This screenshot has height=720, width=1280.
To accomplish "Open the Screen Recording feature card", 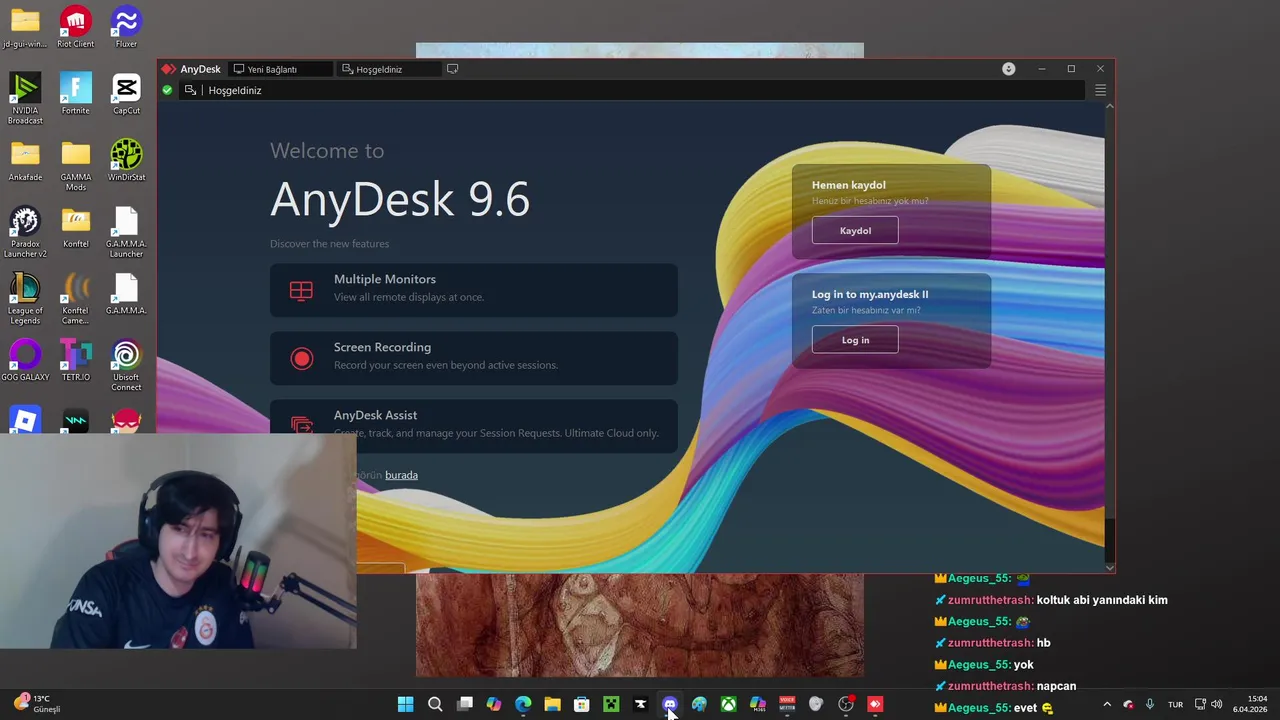I will [474, 358].
